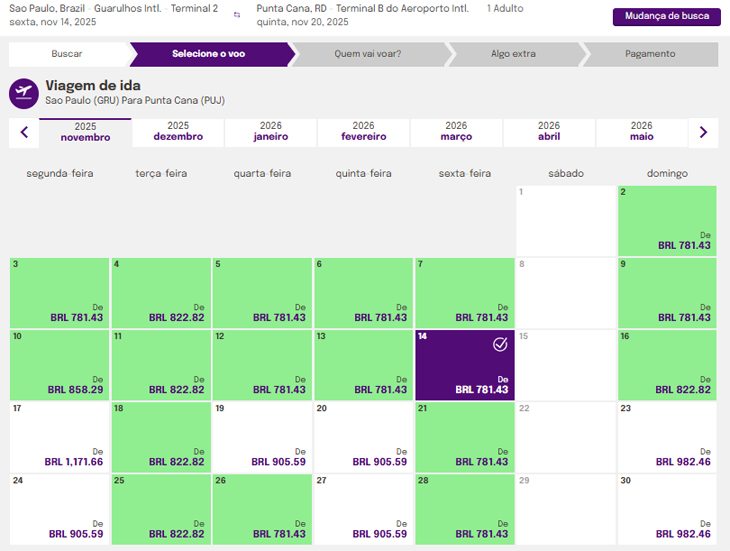Switch to the 2026 fevereiro month tab
730x551 pixels.
point(364,132)
